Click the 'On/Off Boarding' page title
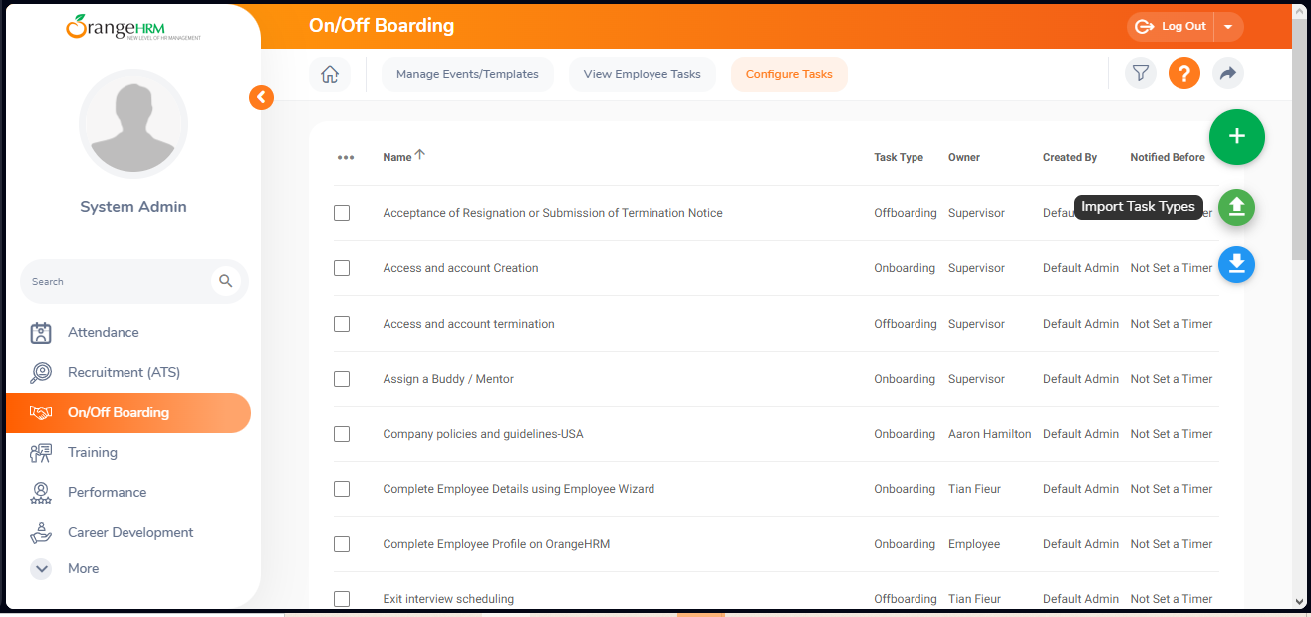The height and width of the screenshot is (617, 1311). point(382,26)
